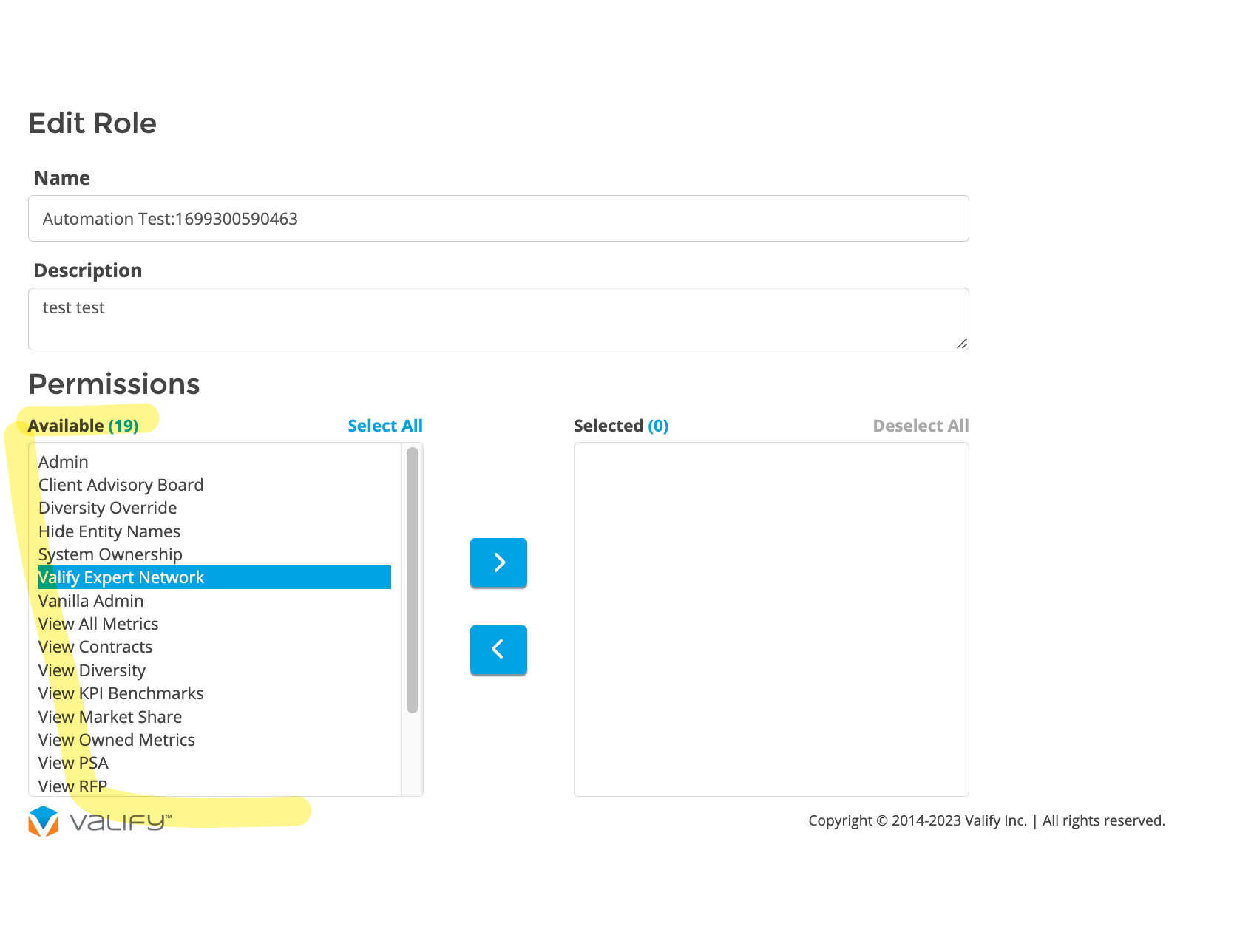Choose the Diversity Override permission
This screenshot has height=952, width=1254.
pos(107,508)
